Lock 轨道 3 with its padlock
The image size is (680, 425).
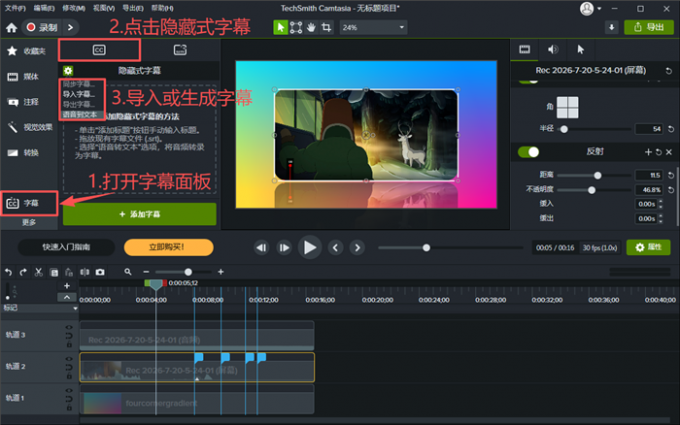(x=69, y=345)
